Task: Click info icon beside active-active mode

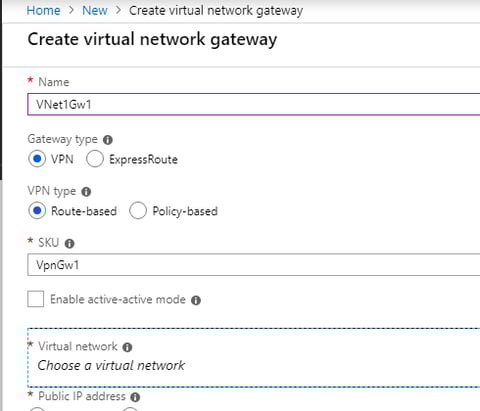Action: coord(196,300)
